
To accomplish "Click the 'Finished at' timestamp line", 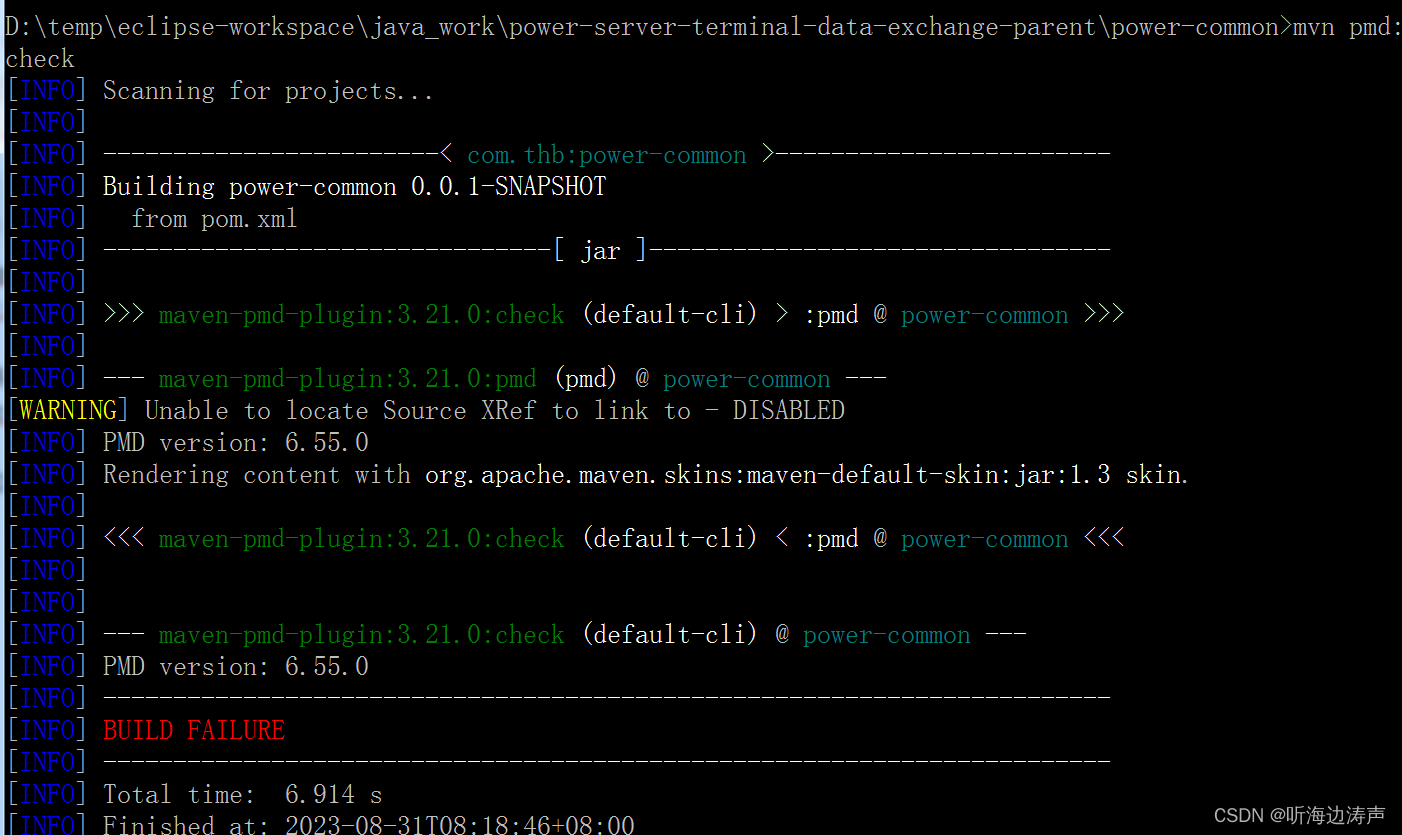I will [369, 825].
